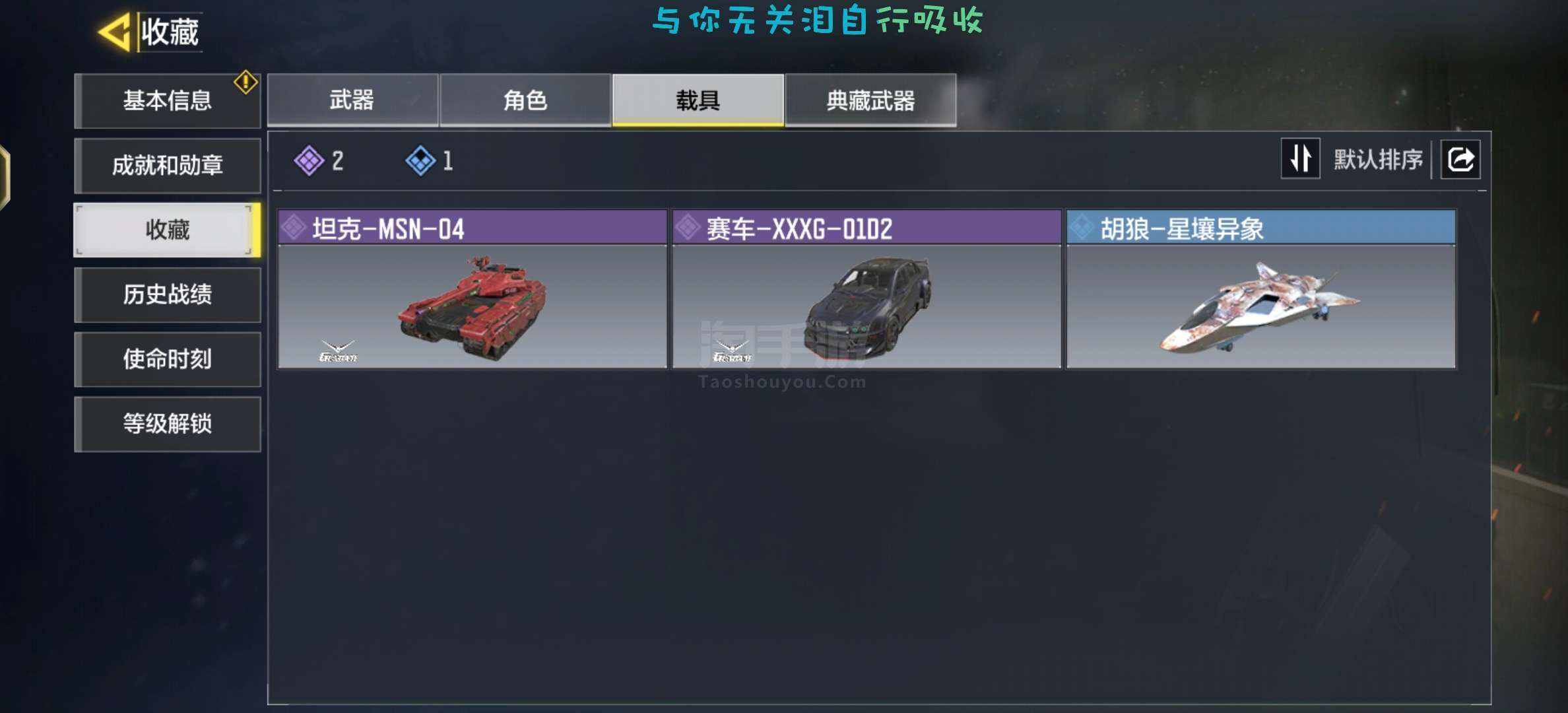Switch to the 角色 tab
The height and width of the screenshot is (713, 1568).
[525, 100]
